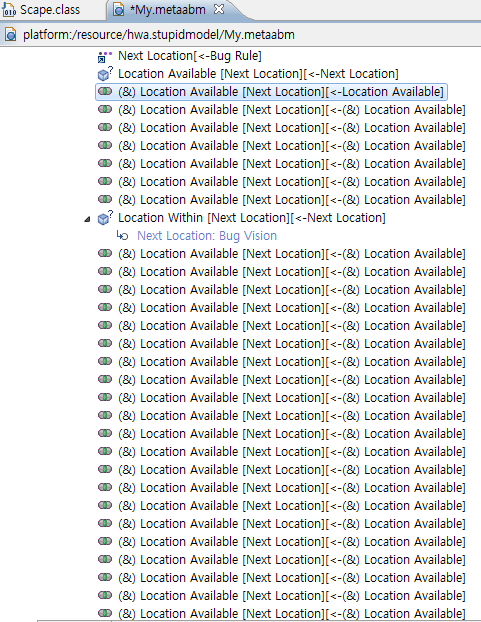Select Location Within [Next Location] item

tap(252, 218)
